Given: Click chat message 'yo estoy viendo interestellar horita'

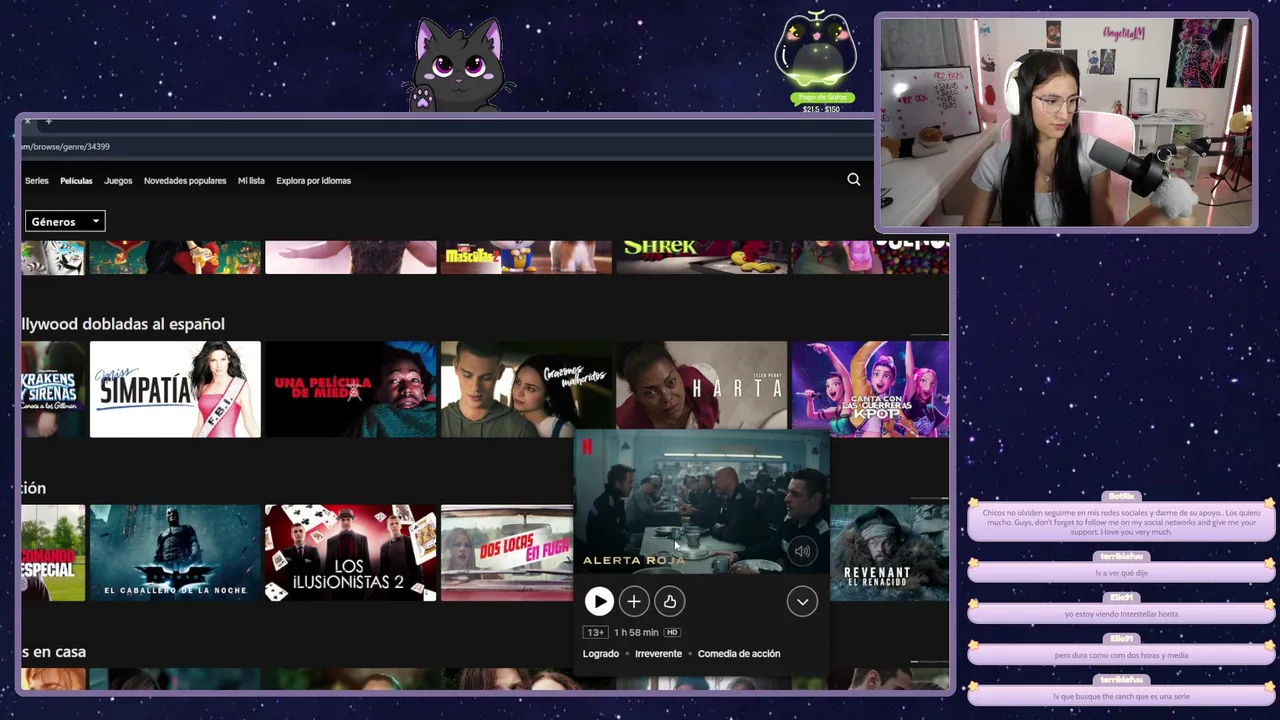Looking at the screenshot, I should click(1121, 614).
